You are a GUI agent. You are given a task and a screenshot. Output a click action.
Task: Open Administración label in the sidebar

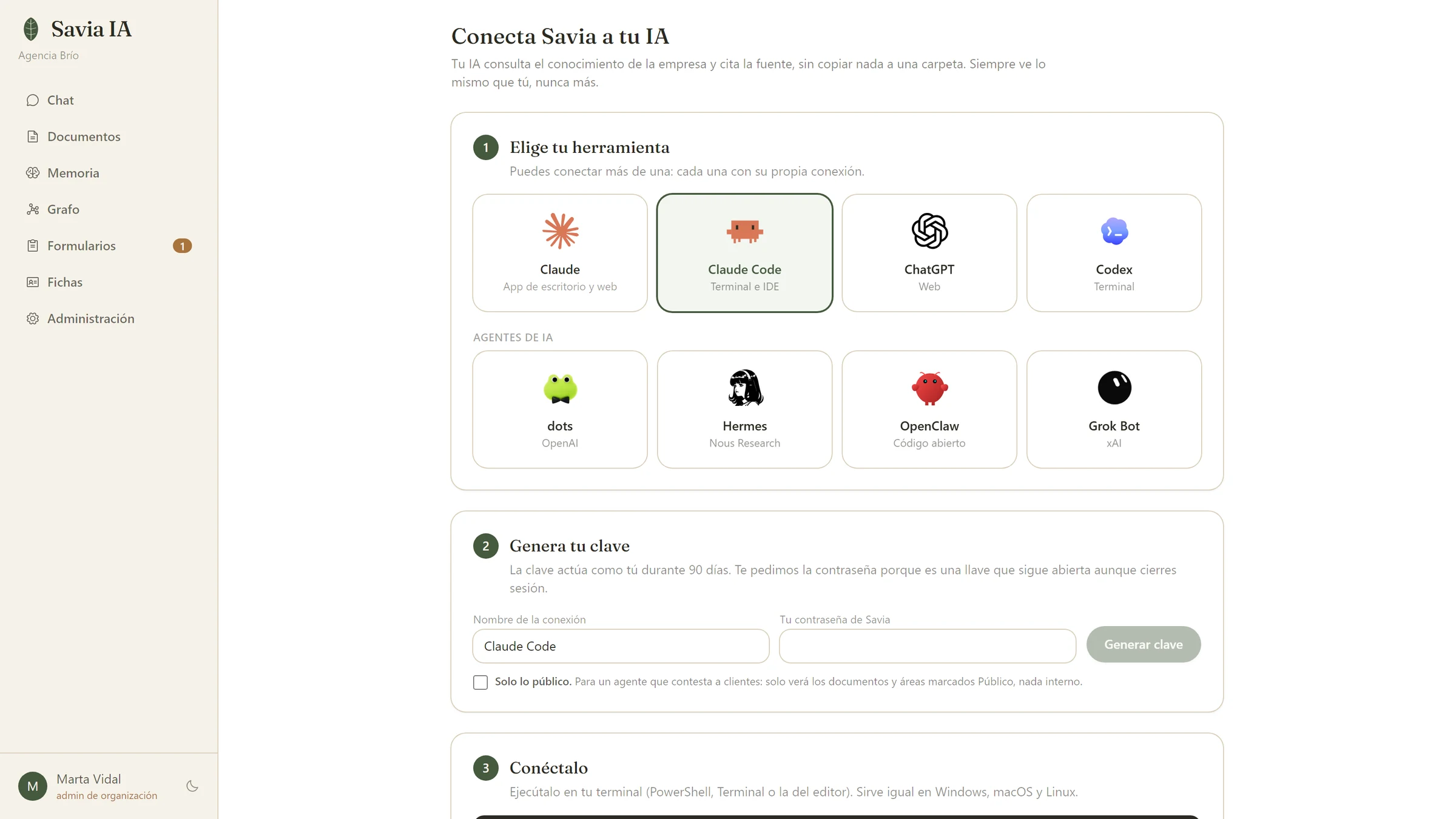91,318
